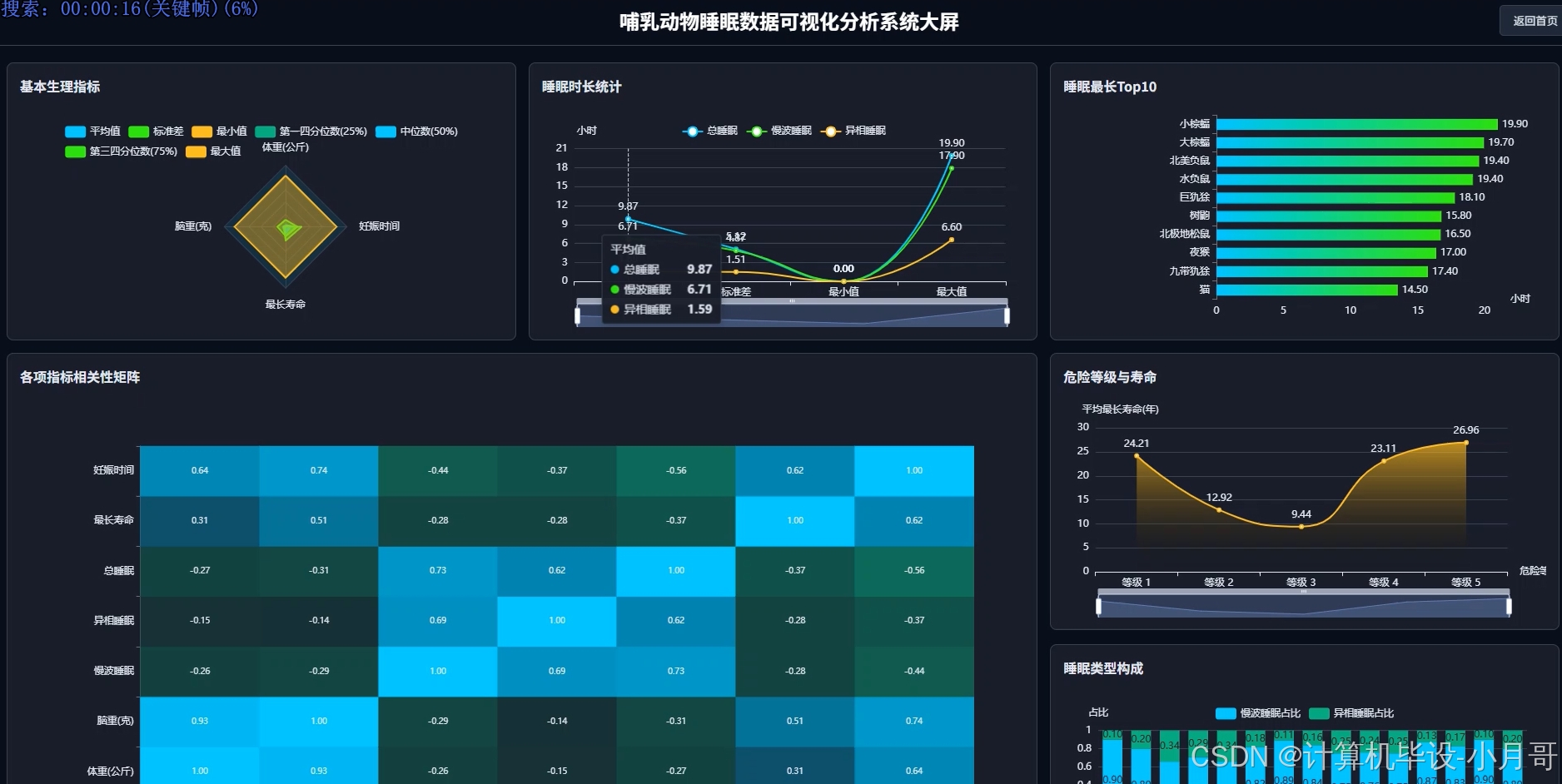This screenshot has width=1562, height=784.
Task: Click the 等级 2 data point at 12.92
Action: click(1219, 510)
